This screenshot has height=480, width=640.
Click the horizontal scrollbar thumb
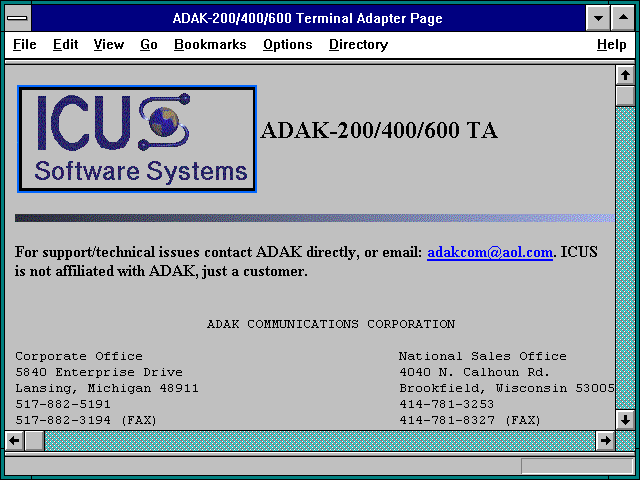(x=35, y=441)
